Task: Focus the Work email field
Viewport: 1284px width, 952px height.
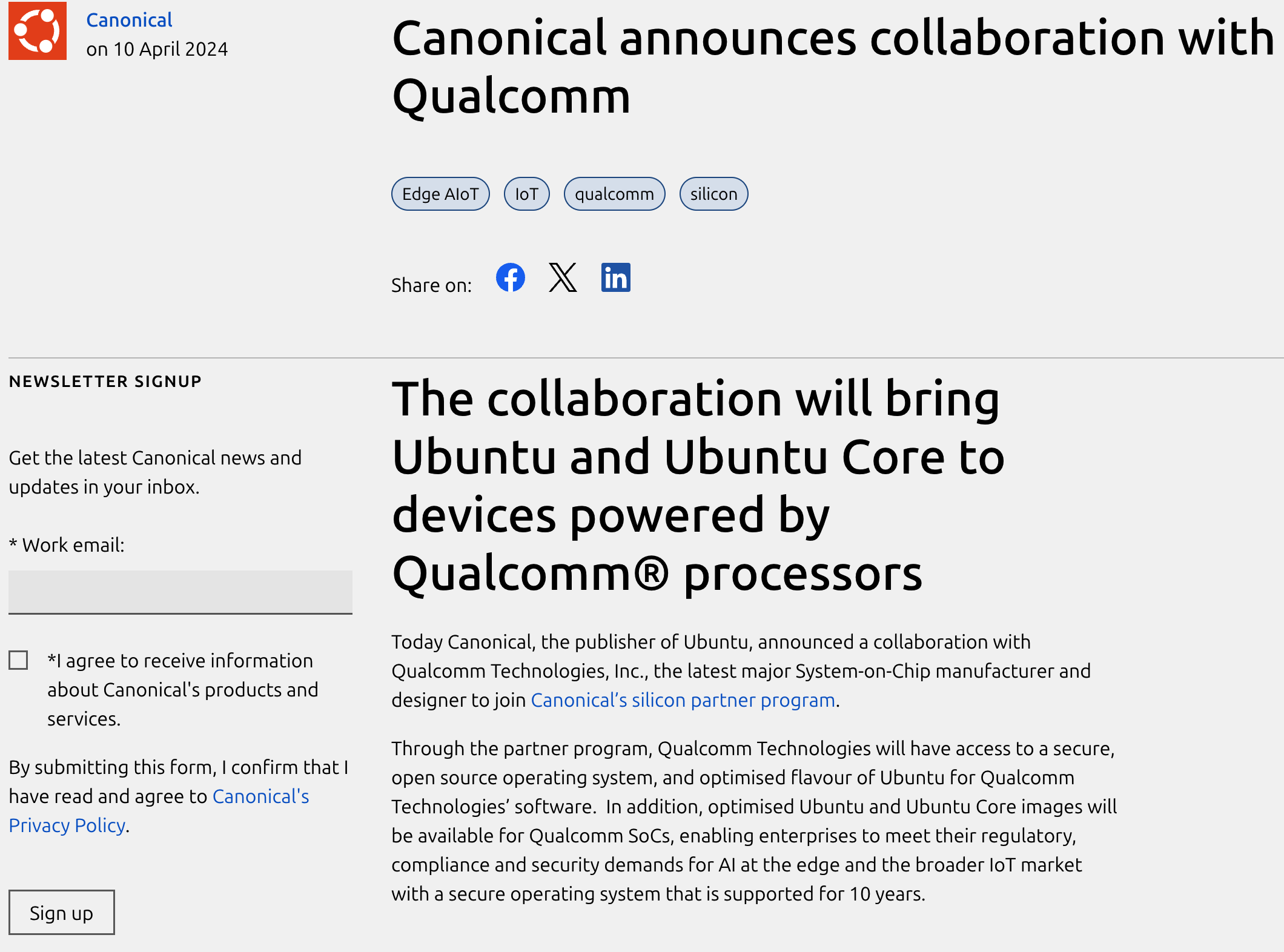Action: 180,592
